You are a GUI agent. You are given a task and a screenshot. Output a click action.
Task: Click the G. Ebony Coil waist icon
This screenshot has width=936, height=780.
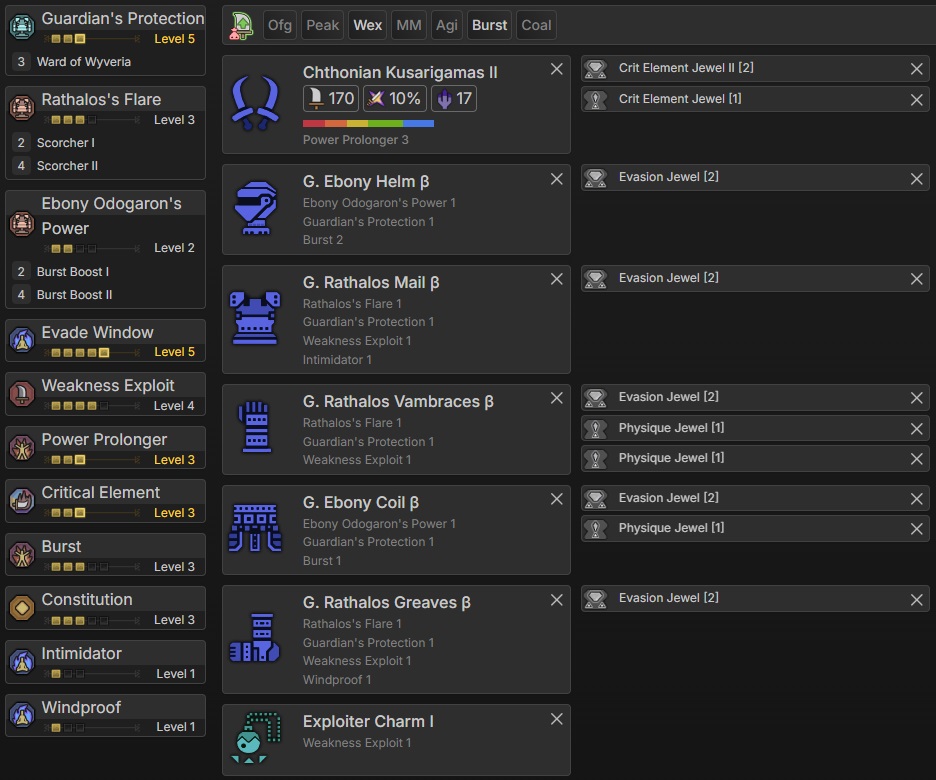pos(255,528)
